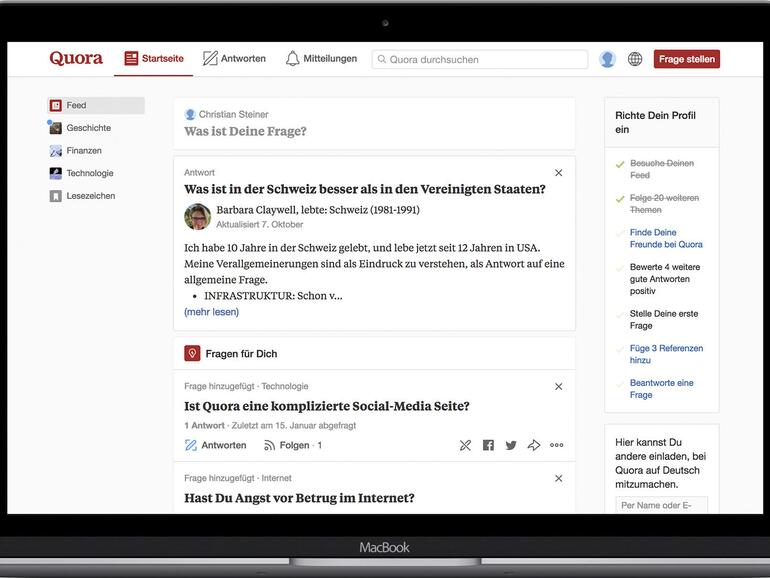Open Mitteilungen notifications tab

[321, 58]
